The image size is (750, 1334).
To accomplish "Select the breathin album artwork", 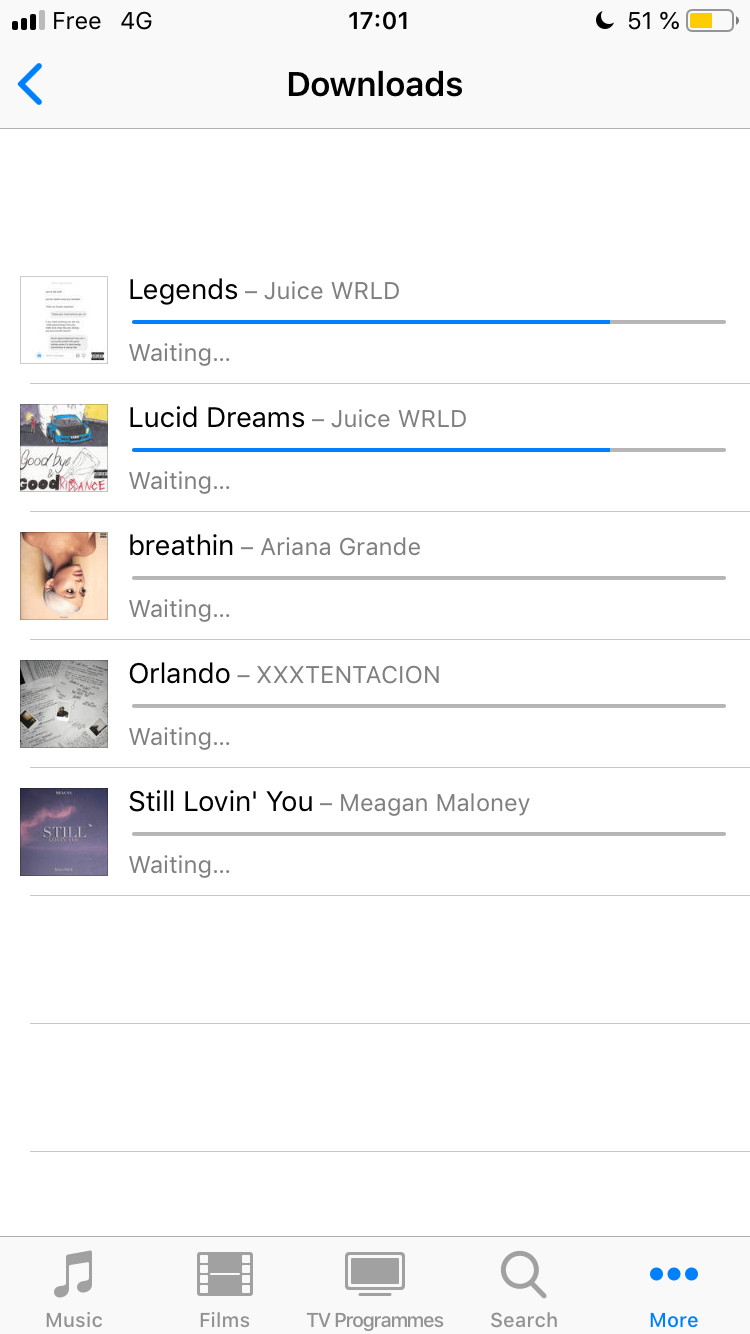I will [x=64, y=576].
